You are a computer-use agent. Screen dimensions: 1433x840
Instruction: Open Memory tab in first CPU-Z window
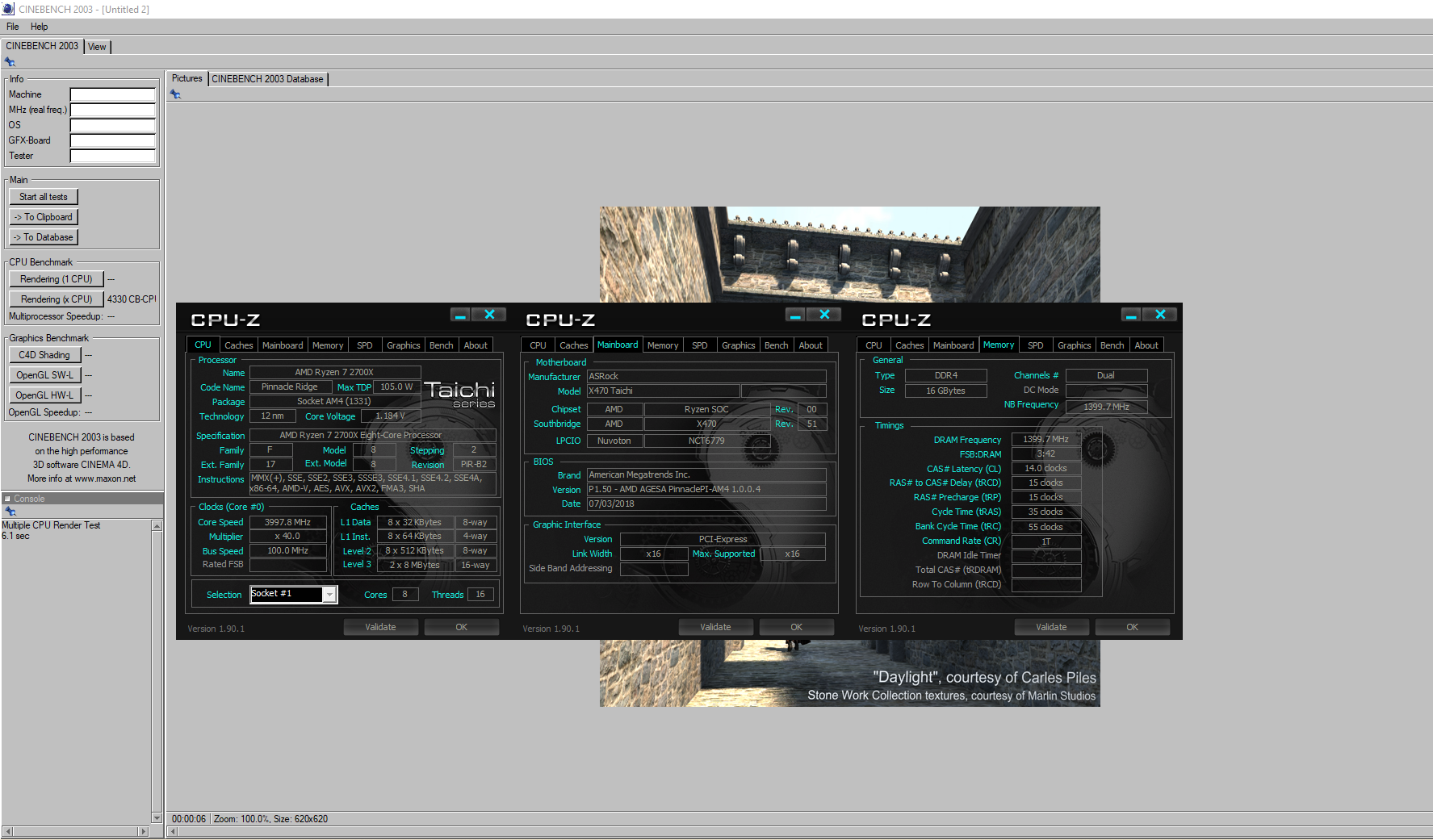[328, 345]
